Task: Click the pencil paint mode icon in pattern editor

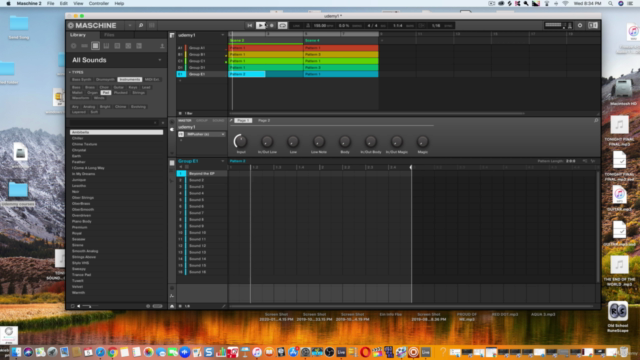Action: 224,306
